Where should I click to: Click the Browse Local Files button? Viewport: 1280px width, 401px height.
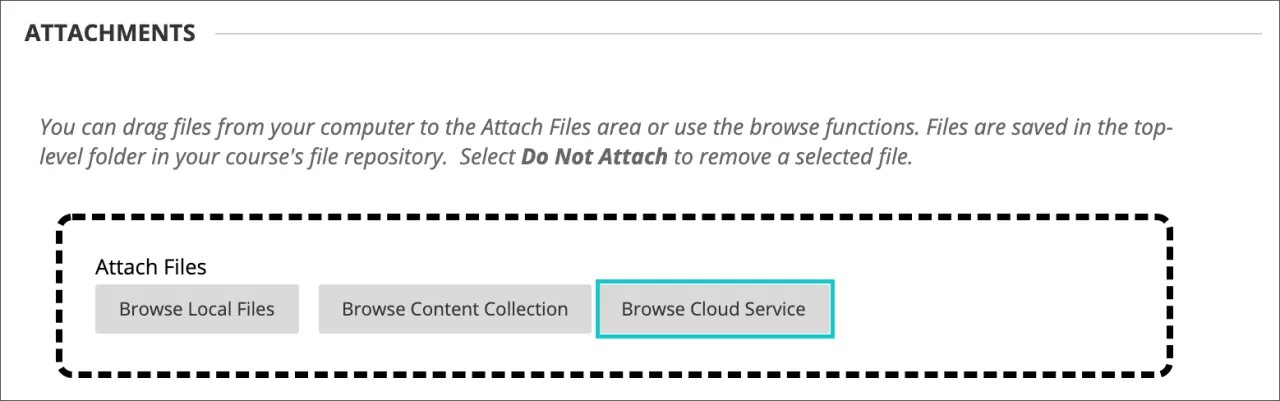[x=197, y=309]
